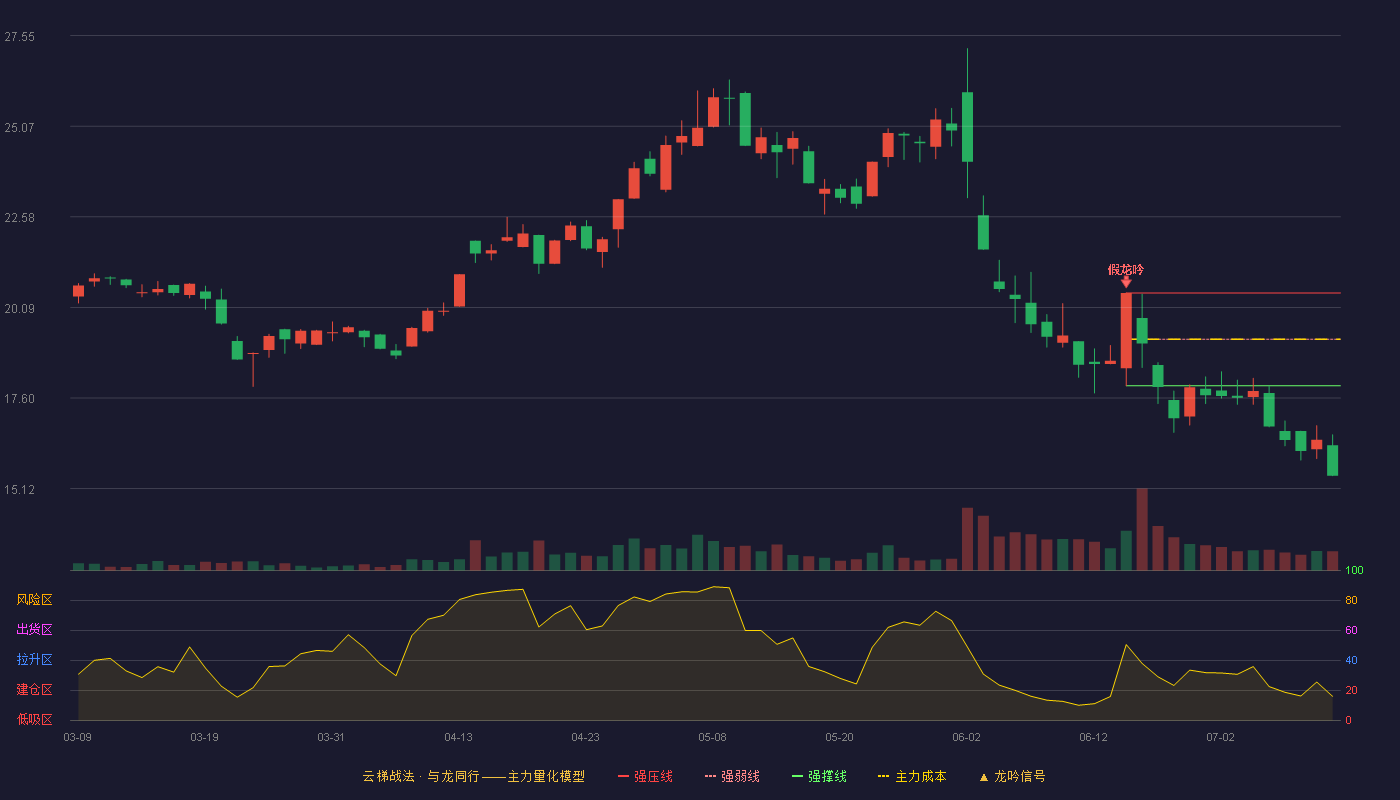This screenshot has height=800, width=1400.
Task: Click the 03-09 date label
Action: 77,737
